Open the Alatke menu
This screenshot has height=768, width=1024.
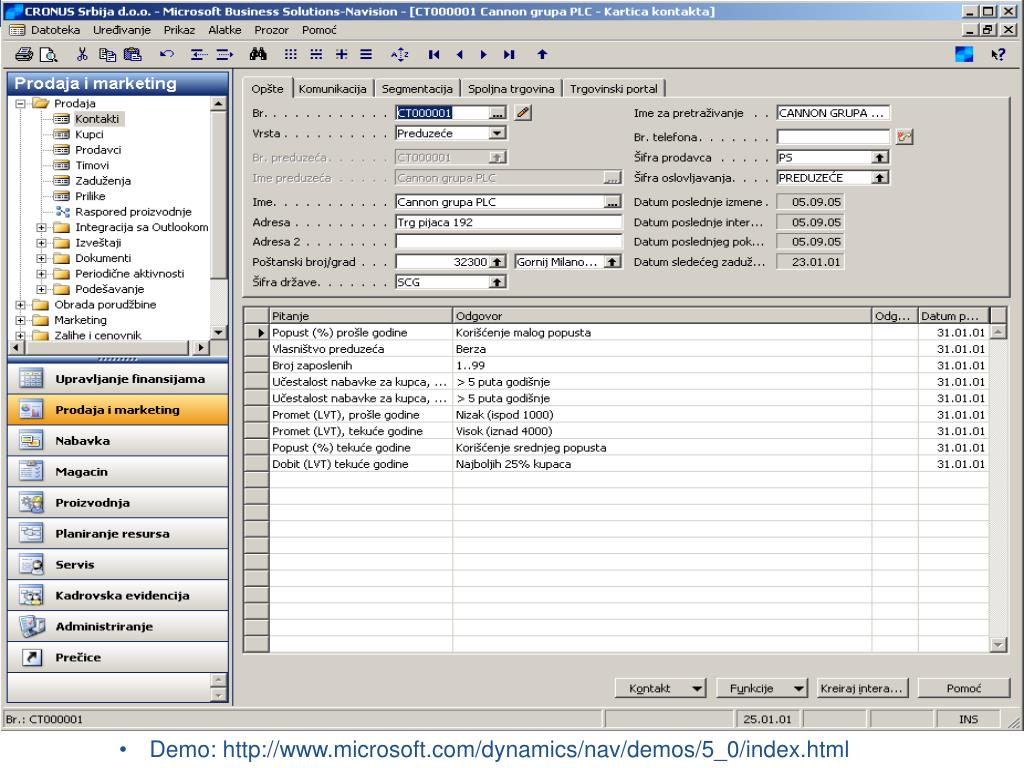(225, 30)
